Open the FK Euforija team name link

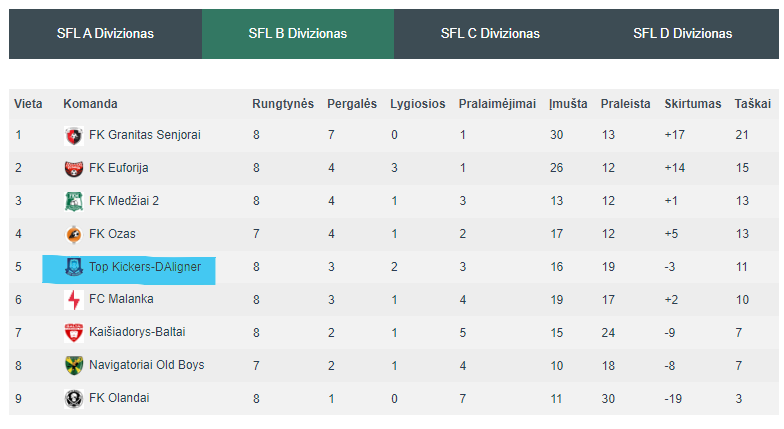(118, 168)
